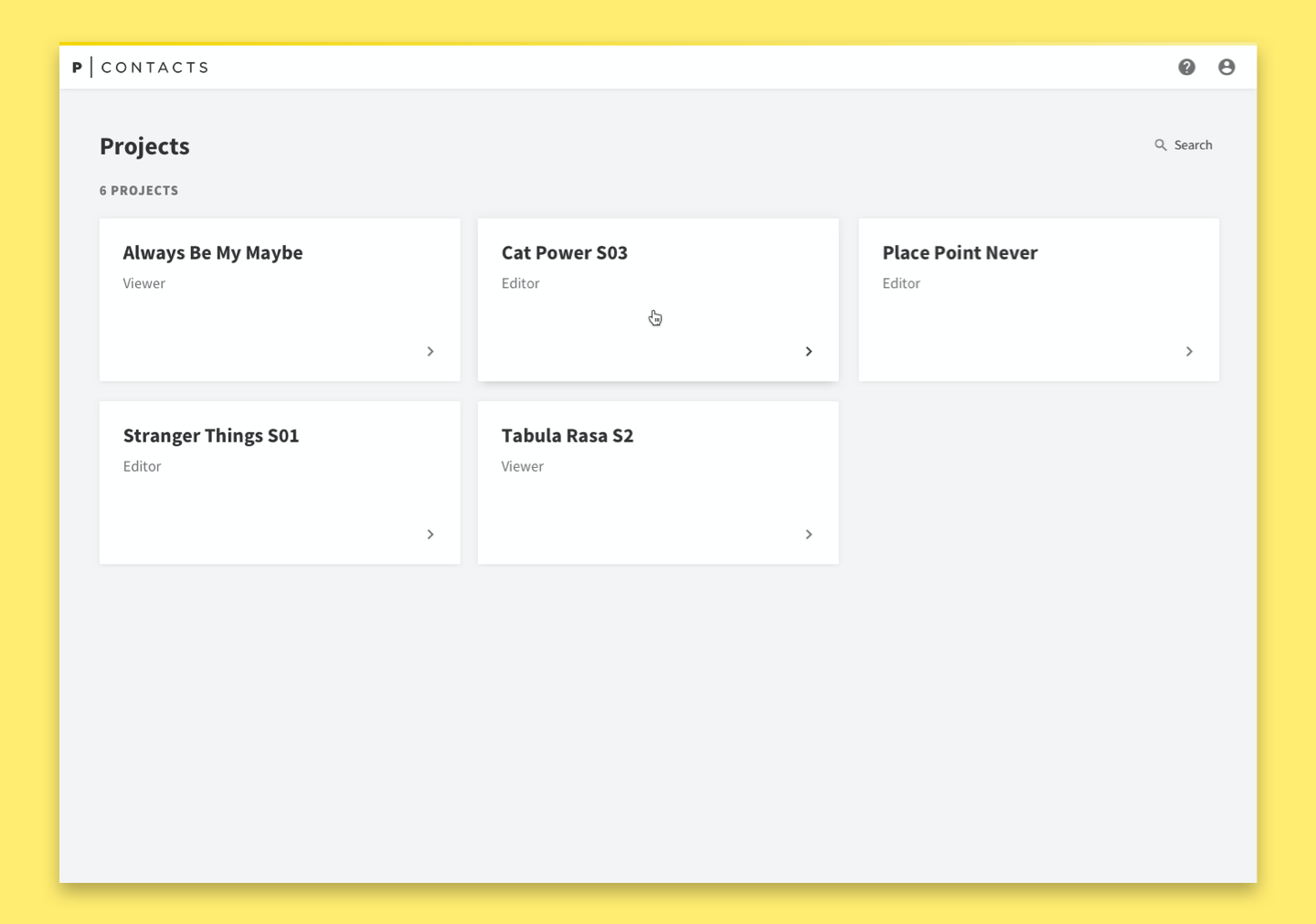
Task: Click the CONTACTS header title
Action: coord(155,68)
